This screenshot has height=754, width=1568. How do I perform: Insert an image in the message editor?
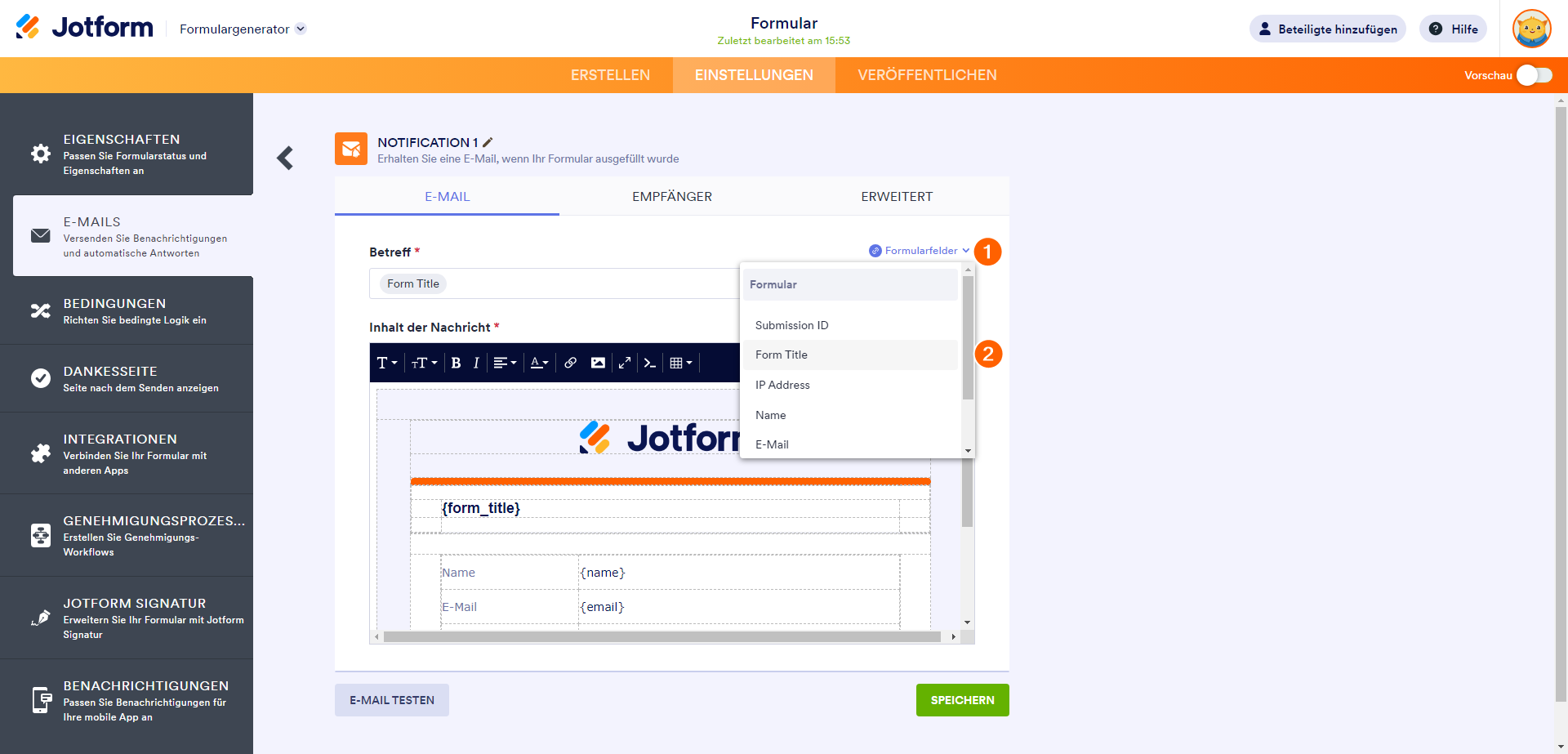coord(598,363)
